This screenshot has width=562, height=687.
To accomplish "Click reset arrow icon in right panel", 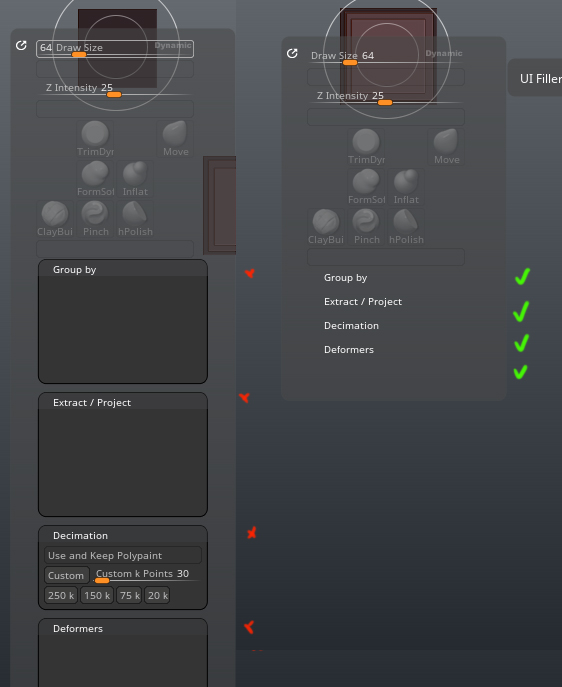I will pos(292,53).
